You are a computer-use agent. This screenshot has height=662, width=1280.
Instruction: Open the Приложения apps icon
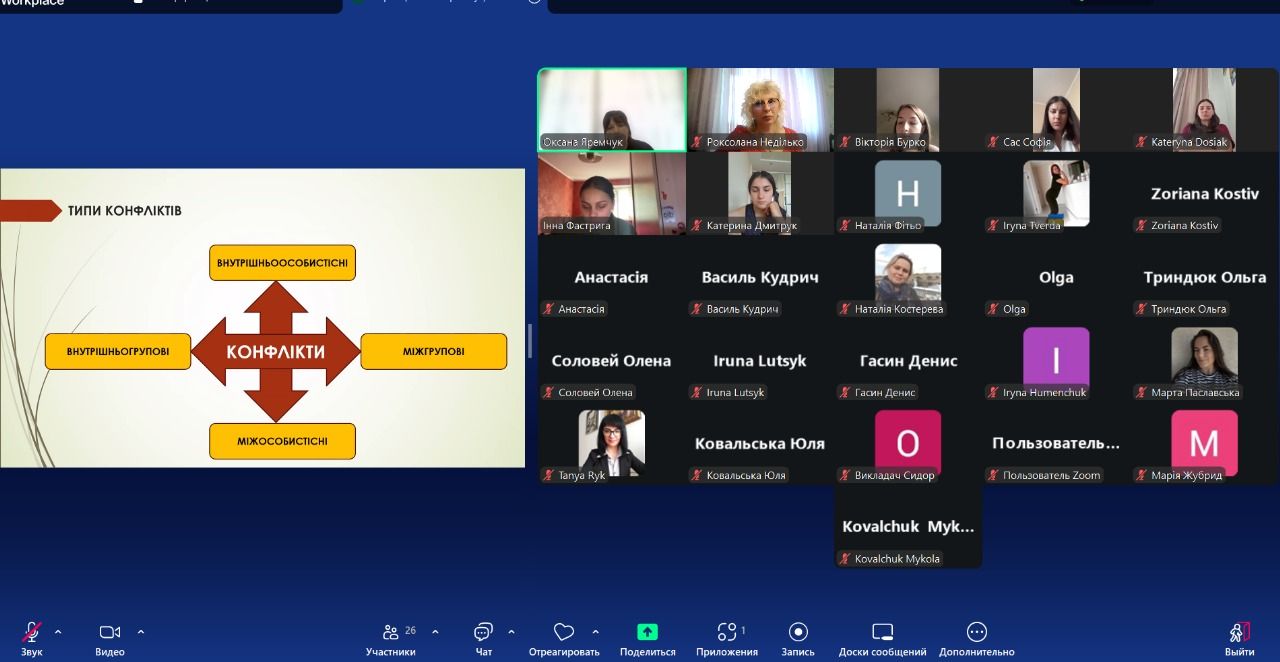click(x=727, y=632)
